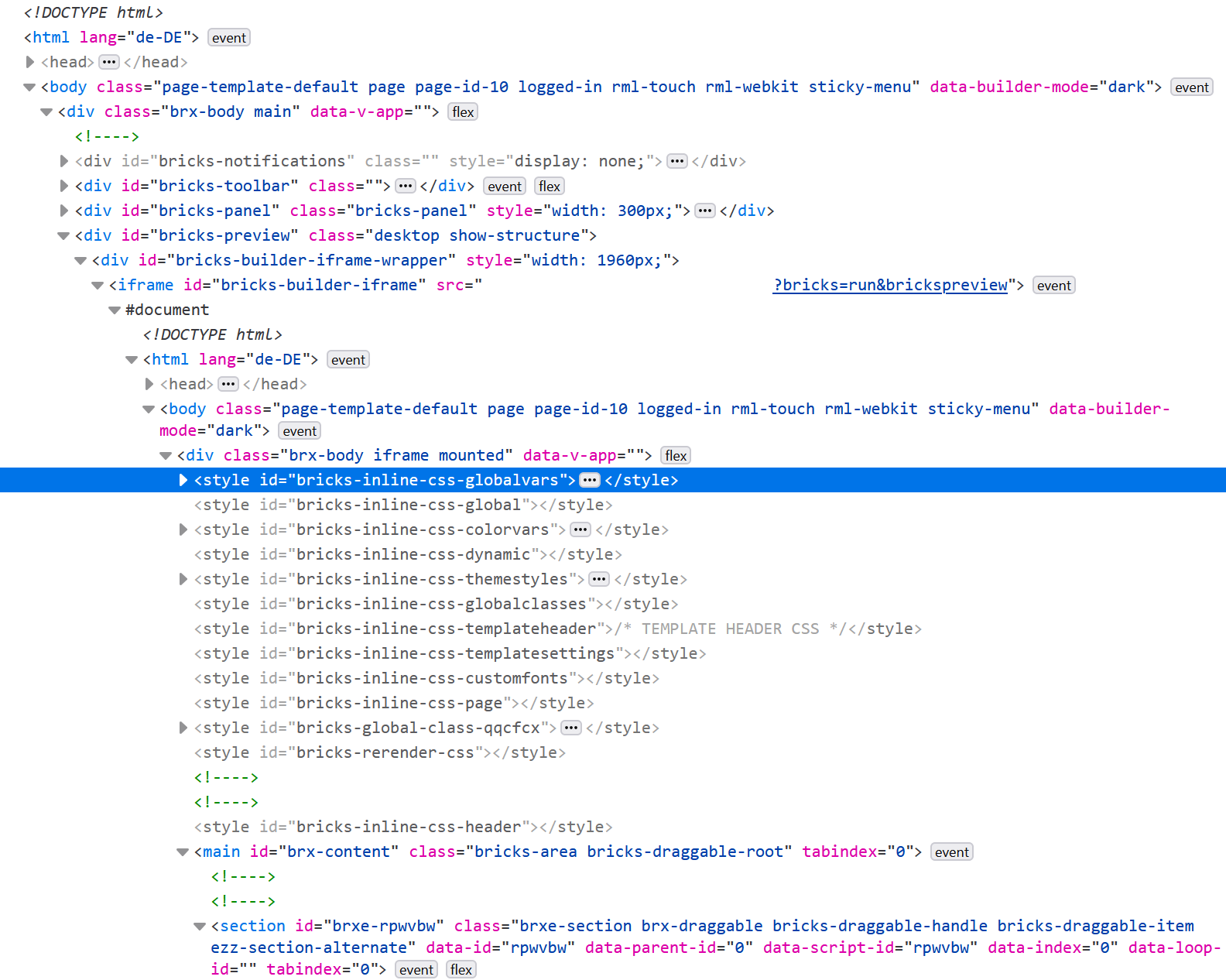The width and height of the screenshot is (1226, 980).
Task: Click ellipsis badge in globalvars style element
Action: pyautogui.click(x=590, y=480)
